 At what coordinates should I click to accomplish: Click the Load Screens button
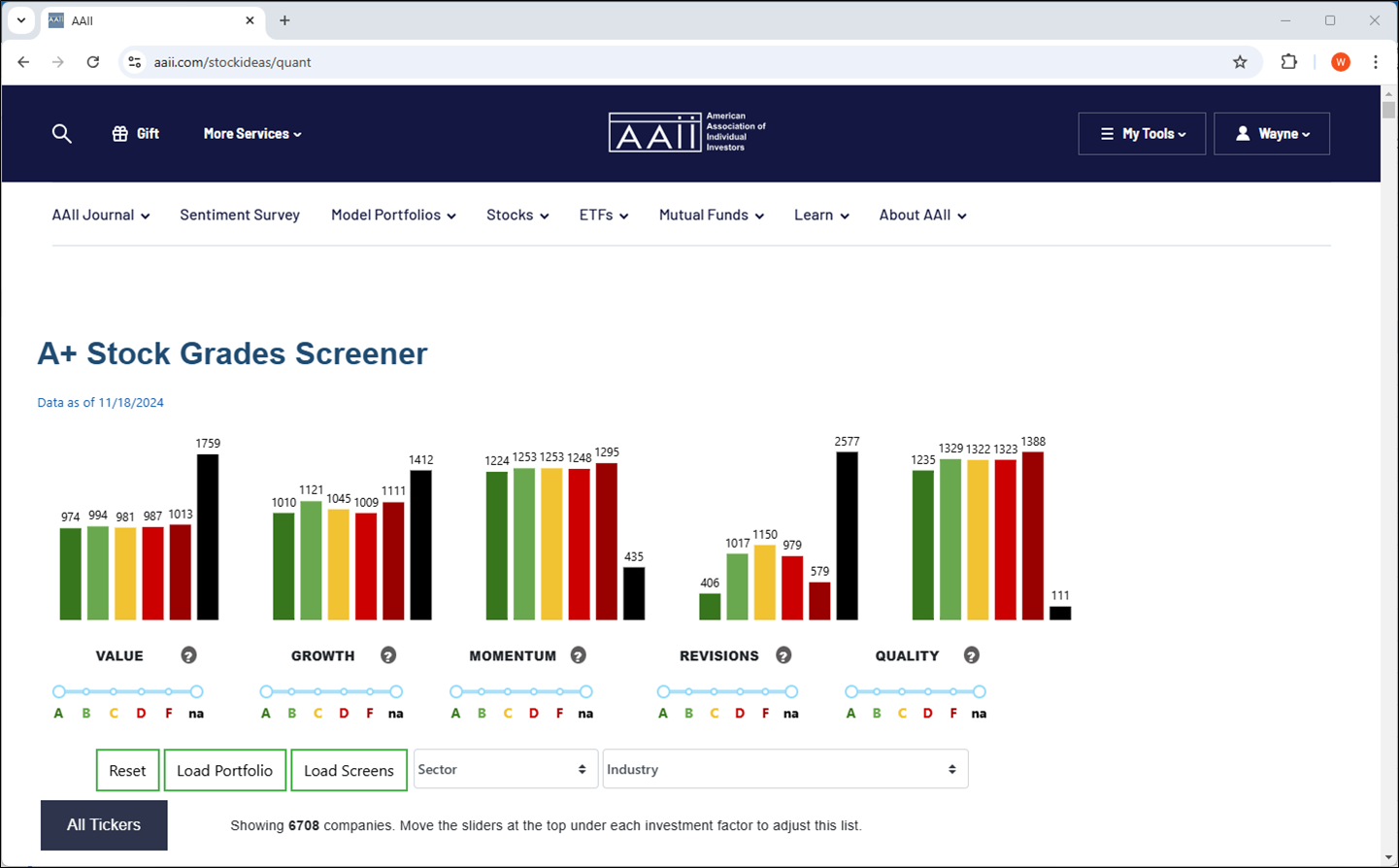tap(349, 770)
